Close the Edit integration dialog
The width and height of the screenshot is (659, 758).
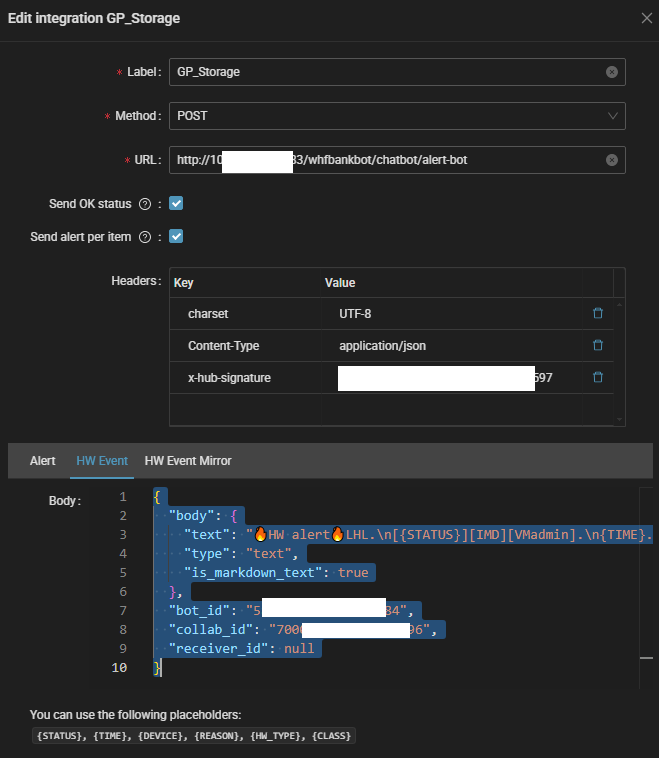click(645, 18)
